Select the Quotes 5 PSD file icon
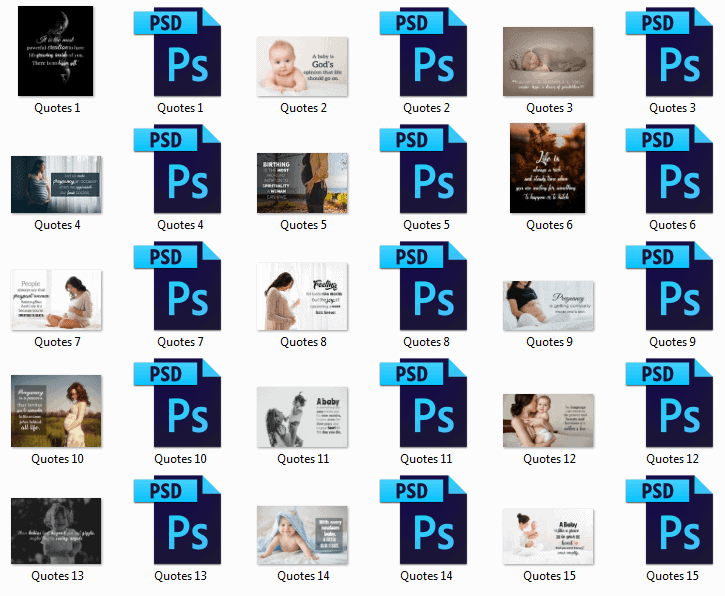 [424, 168]
